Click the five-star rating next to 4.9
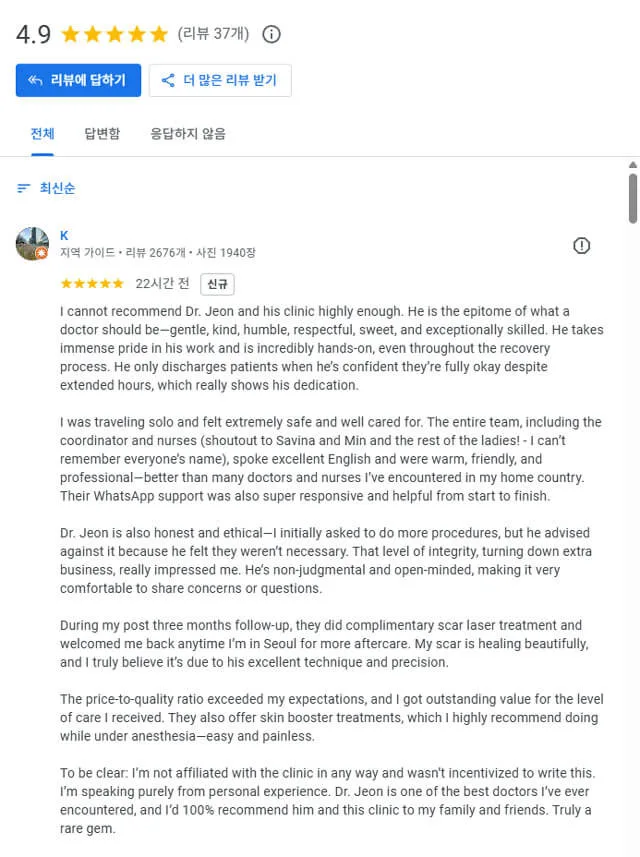640x857 pixels. (114, 34)
